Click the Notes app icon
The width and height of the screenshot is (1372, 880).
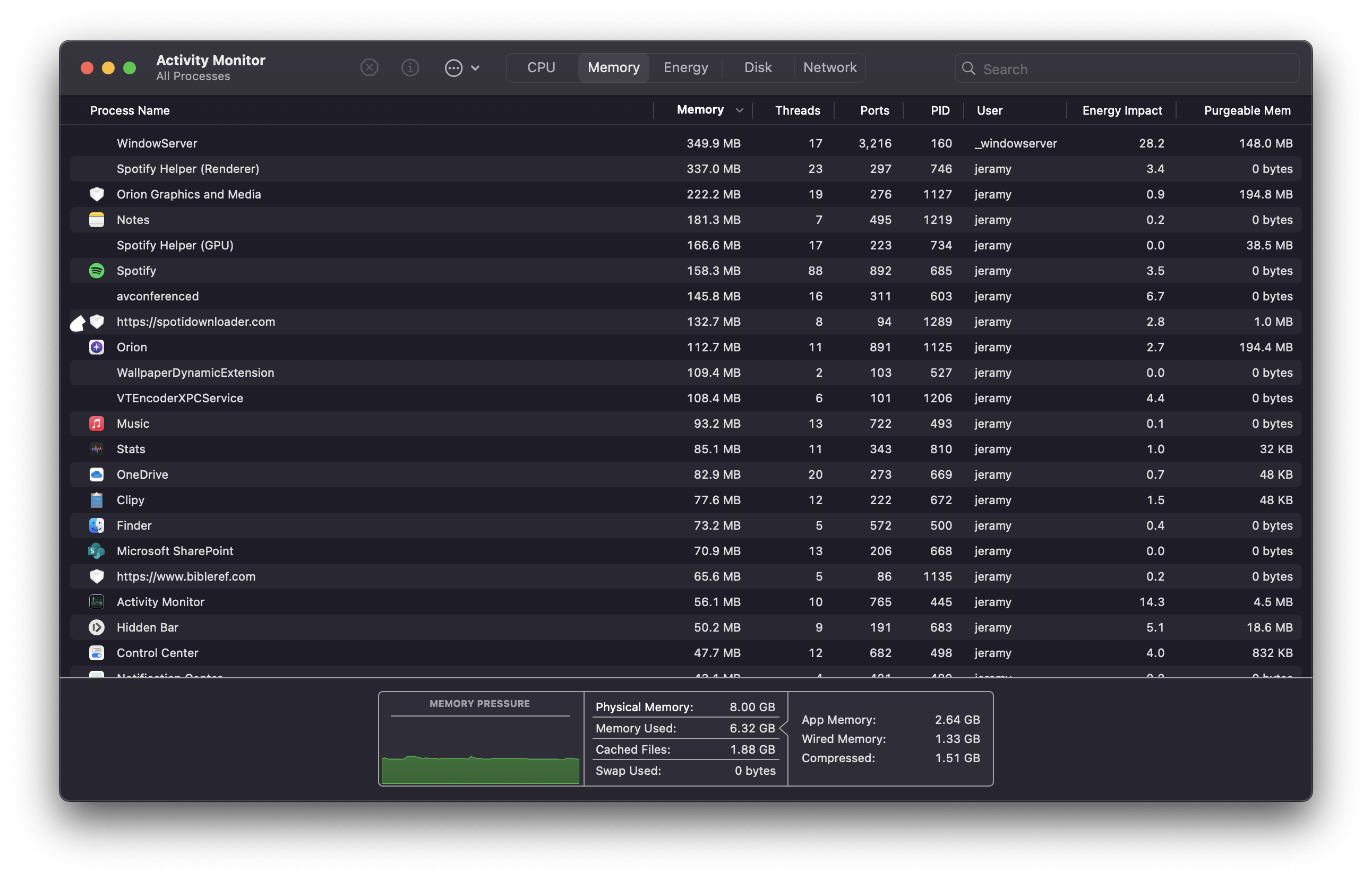[97, 220]
